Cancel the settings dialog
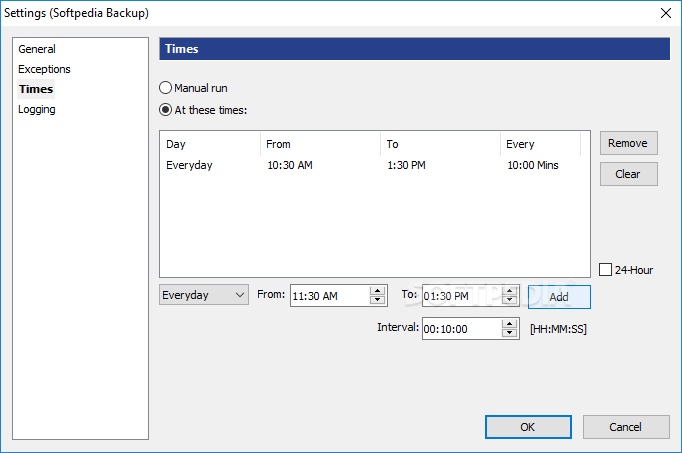The width and height of the screenshot is (682, 453). (x=626, y=427)
